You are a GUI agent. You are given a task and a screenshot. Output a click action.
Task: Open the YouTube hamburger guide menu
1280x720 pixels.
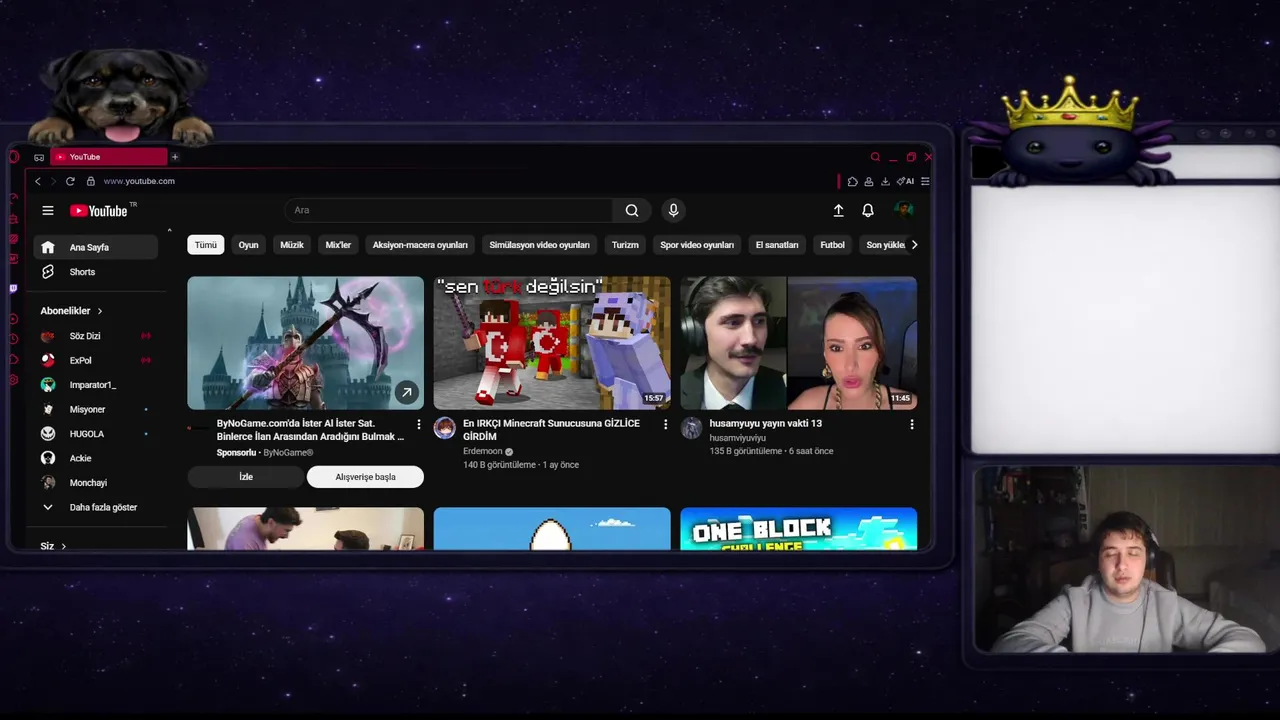point(47,210)
